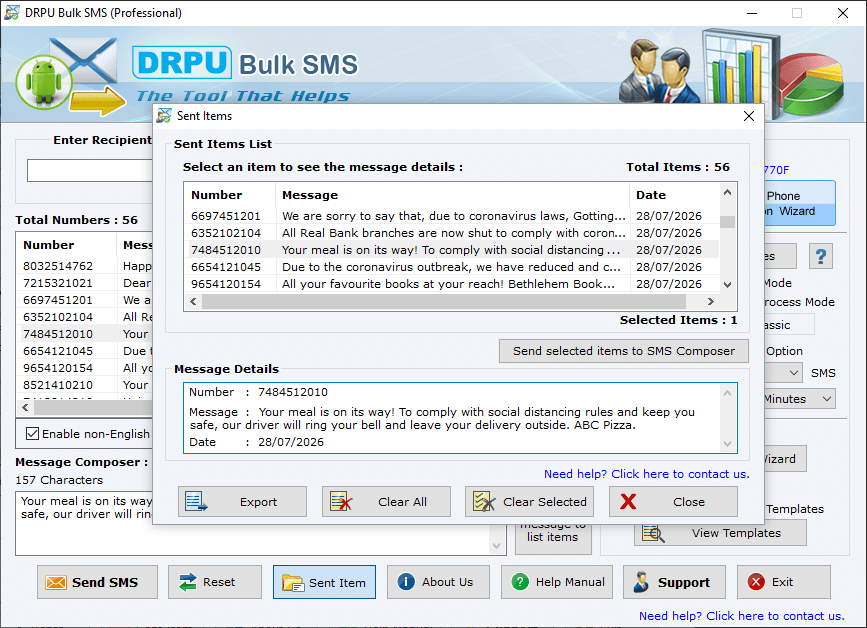The width and height of the screenshot is (867, 628).
Task: Click the sent list horizontal scroll-right arrow
Action: 711,301
